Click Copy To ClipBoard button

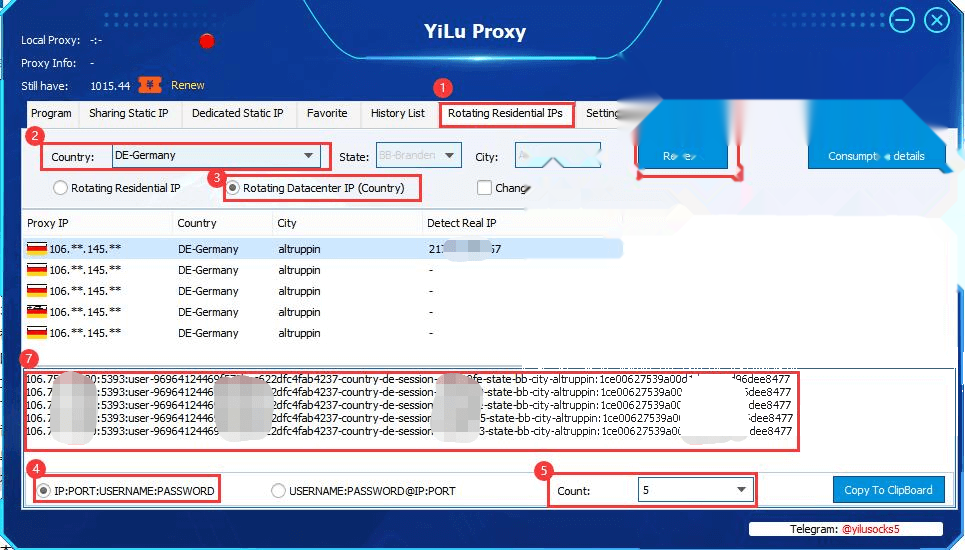[888, 490]
